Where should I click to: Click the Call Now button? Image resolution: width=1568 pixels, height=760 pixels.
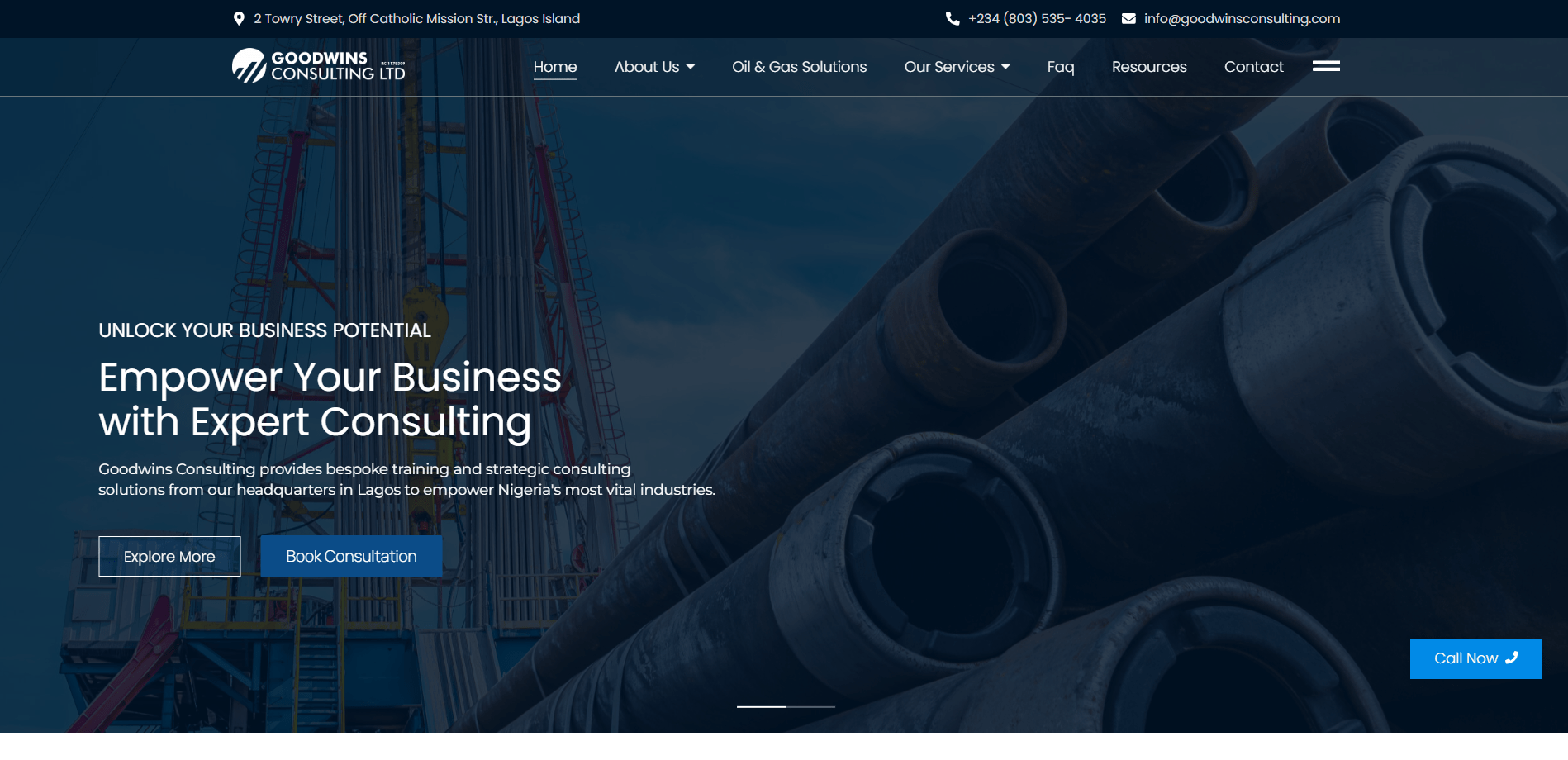click(x=1475, y=658)
